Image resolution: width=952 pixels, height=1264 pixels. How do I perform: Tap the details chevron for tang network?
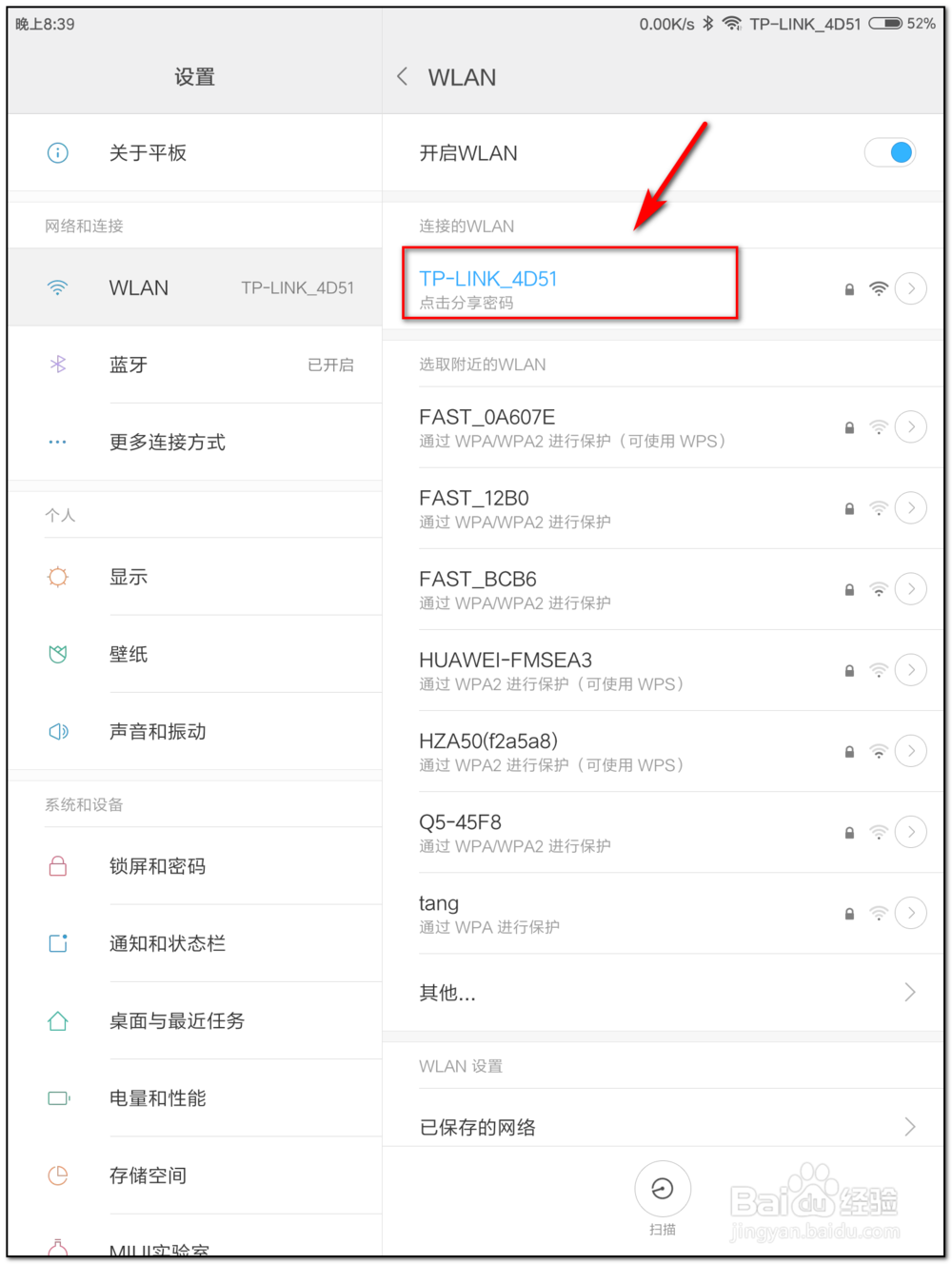pos(911,913)
